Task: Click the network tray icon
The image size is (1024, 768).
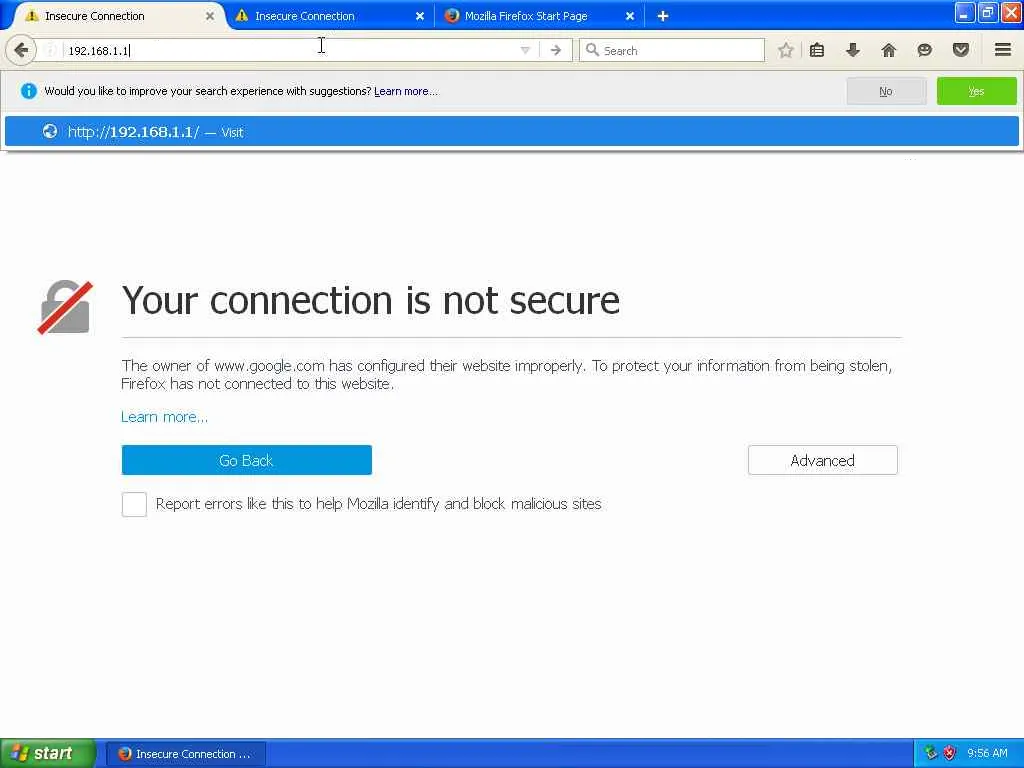Action: tap(931, 753)
